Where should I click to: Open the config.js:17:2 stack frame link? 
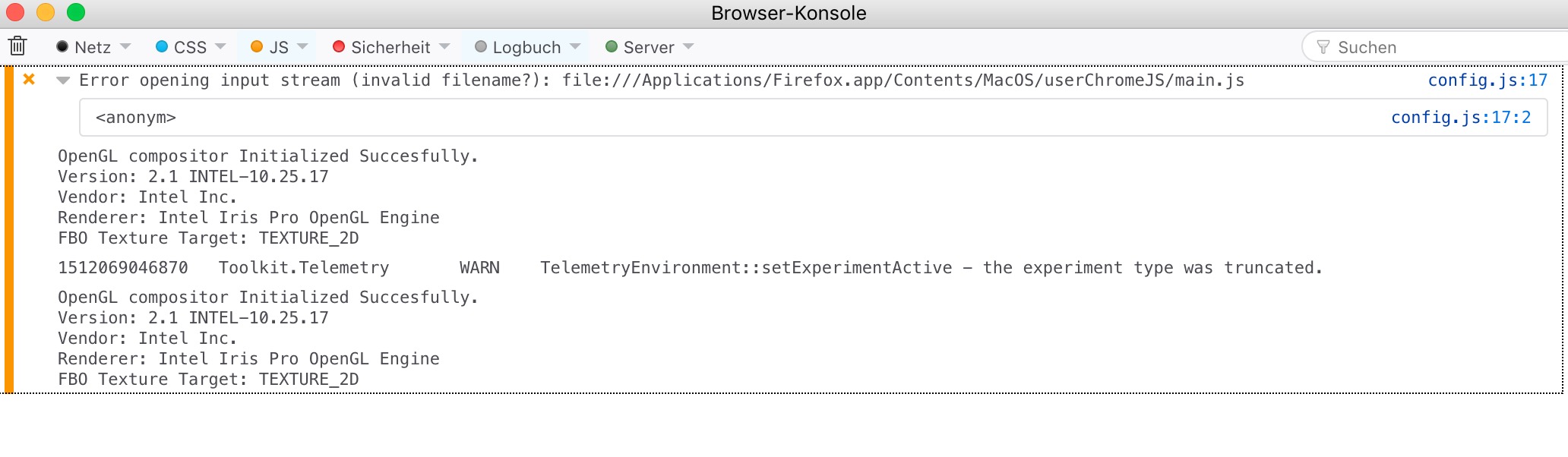pos(1460,118)
